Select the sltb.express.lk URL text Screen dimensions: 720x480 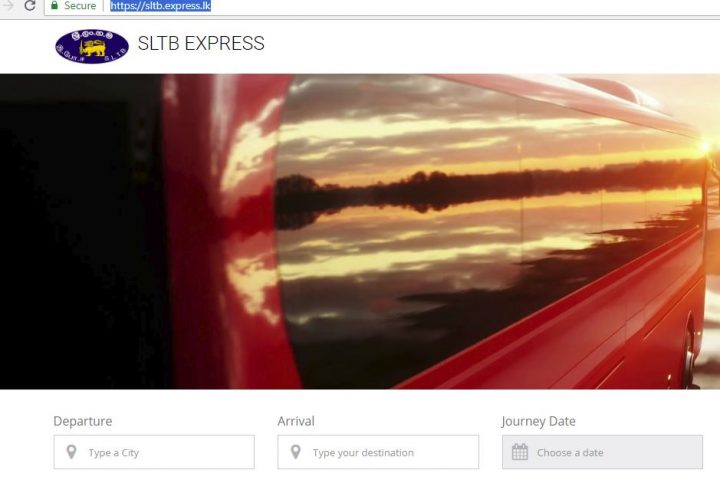pos(160,6)
